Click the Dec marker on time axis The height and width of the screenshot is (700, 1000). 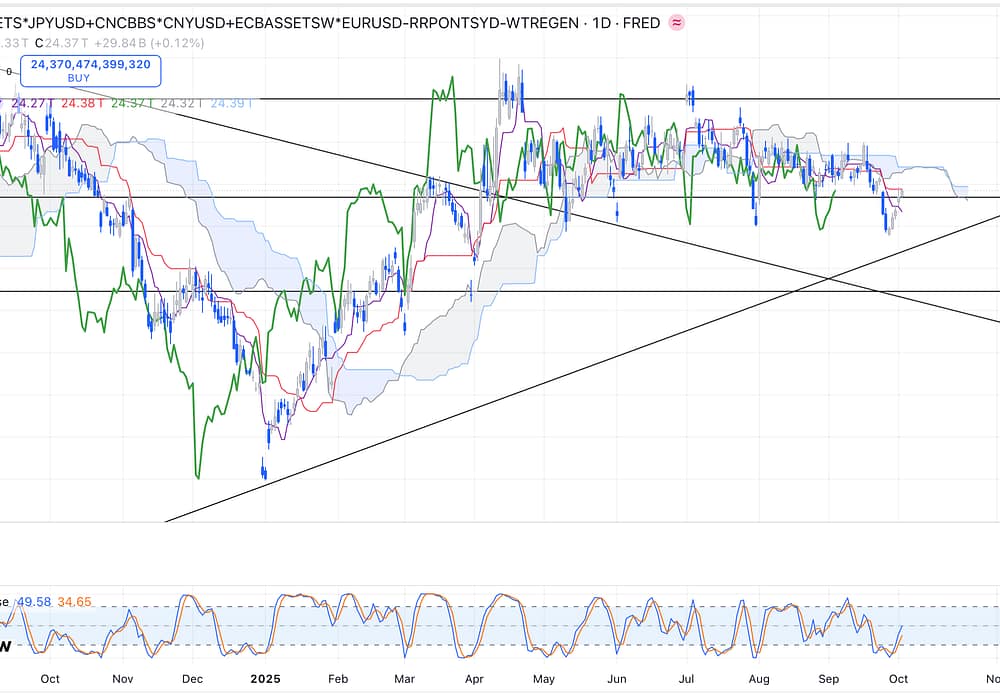click(x=195, y=678)
